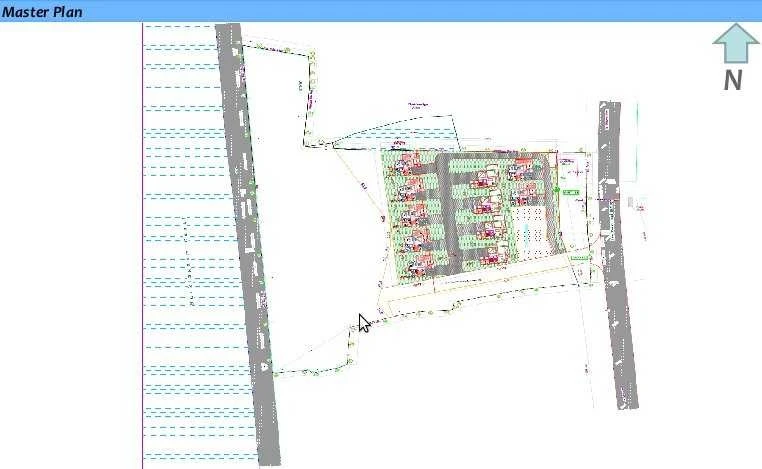Click the 'N' north direction label
The height and width of the screenshot is (469, 762).
733,81
